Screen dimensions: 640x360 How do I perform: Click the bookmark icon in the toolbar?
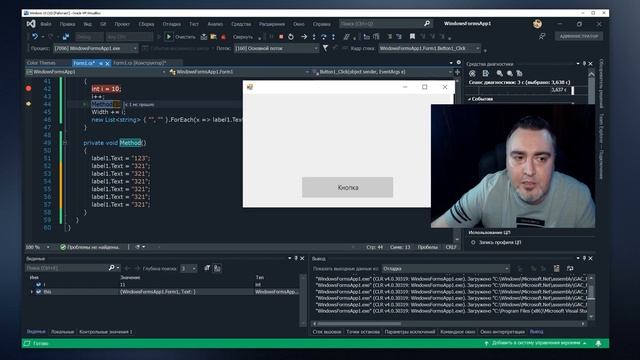(412, 37)
